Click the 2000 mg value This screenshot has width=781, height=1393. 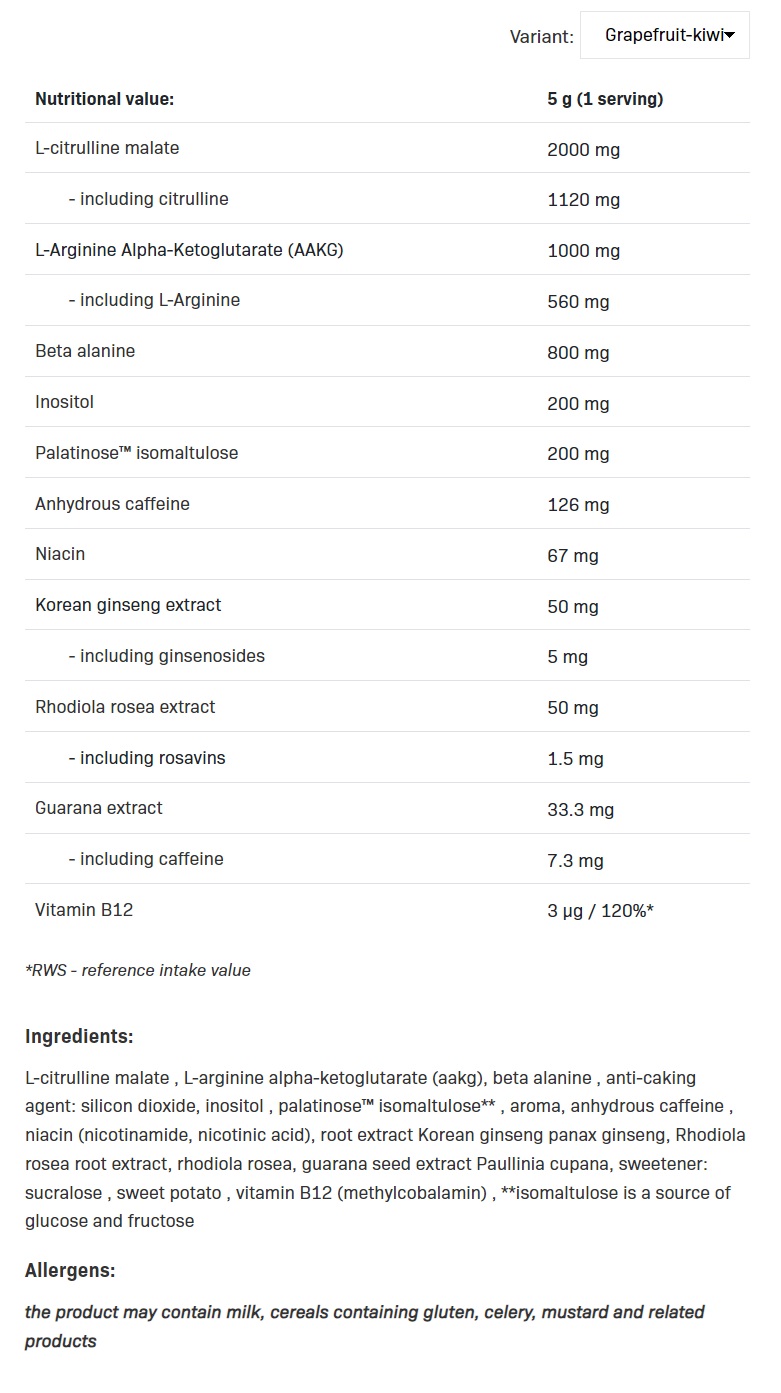[583, 150]
